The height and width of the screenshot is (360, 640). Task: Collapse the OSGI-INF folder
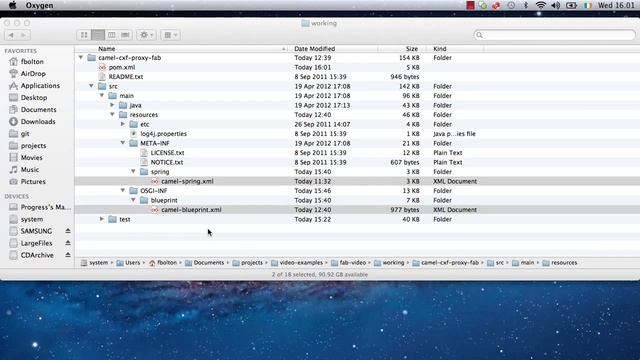(123, 191)
